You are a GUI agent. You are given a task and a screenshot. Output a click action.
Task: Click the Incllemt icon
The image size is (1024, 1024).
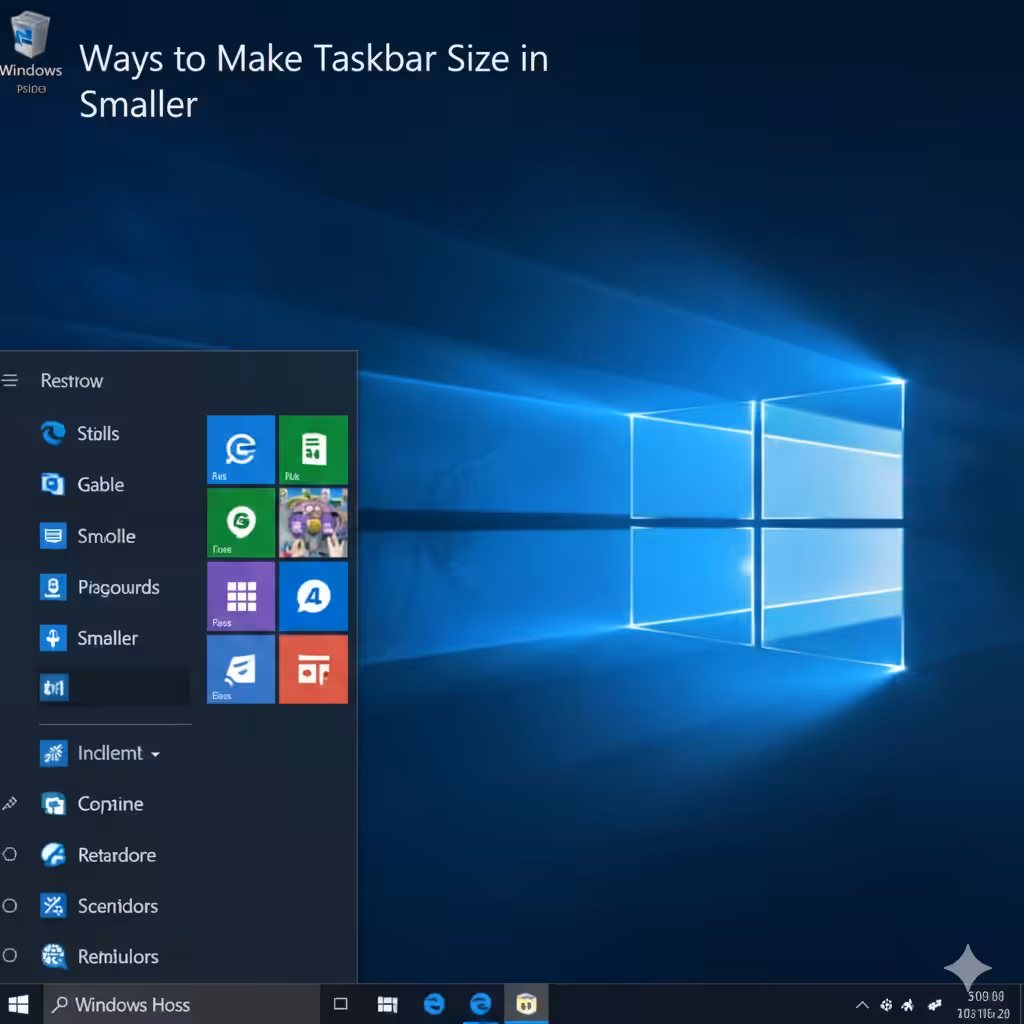point(54,753)
